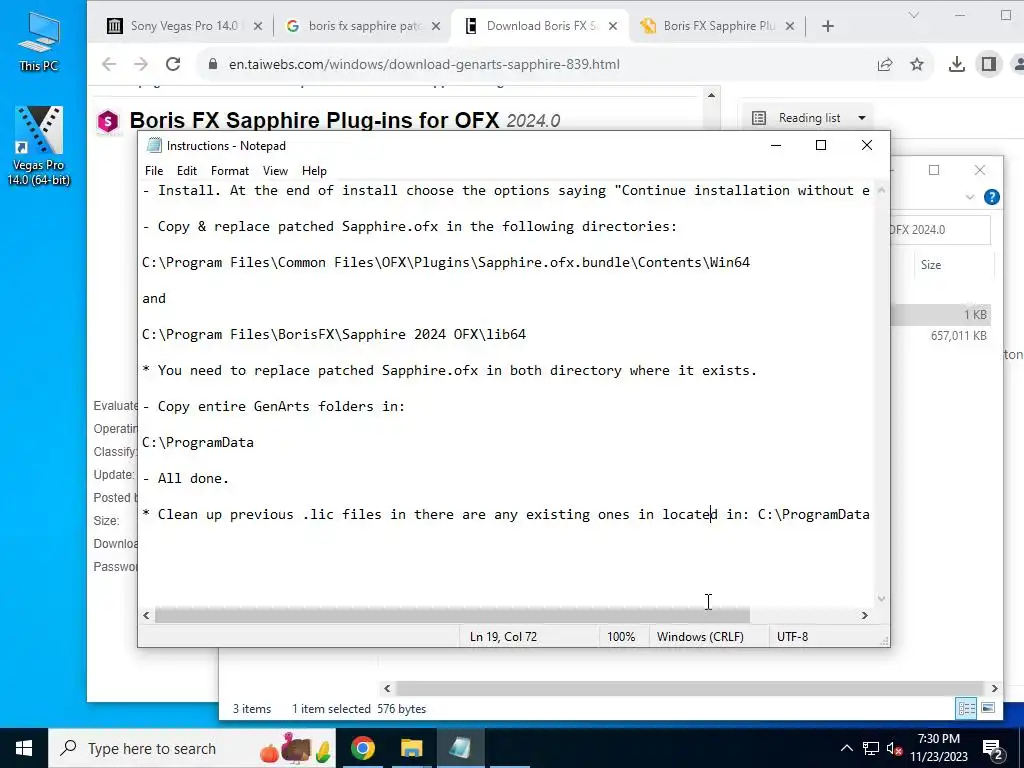Select the 1 KB file row in Explorer
Viewport: 1024px width, 768px height.
(x=941, y=315)
